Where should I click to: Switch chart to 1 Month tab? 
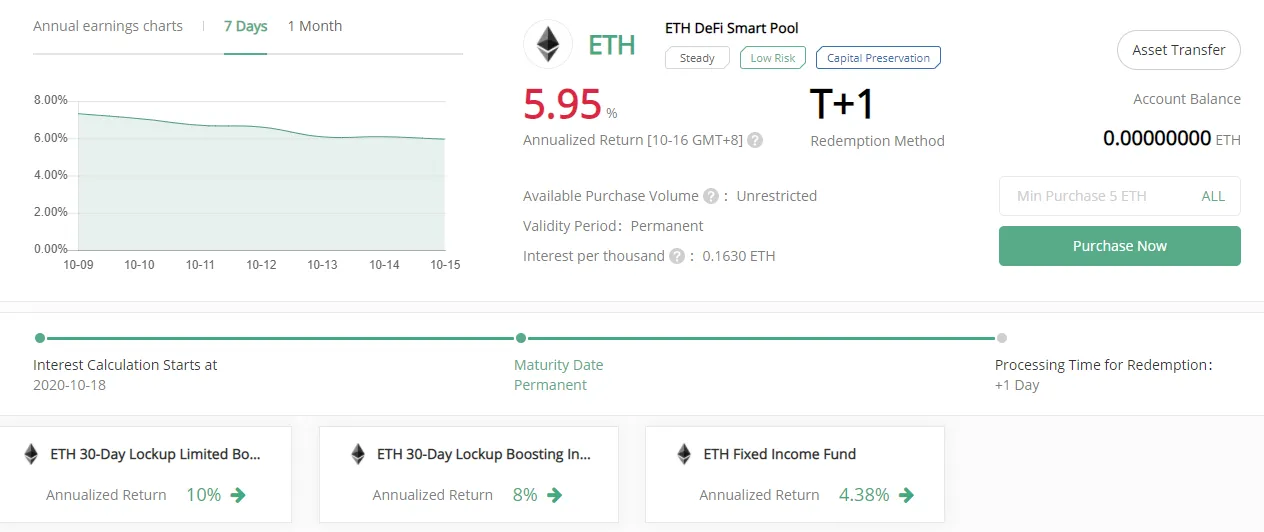click(x=315, y=26)
